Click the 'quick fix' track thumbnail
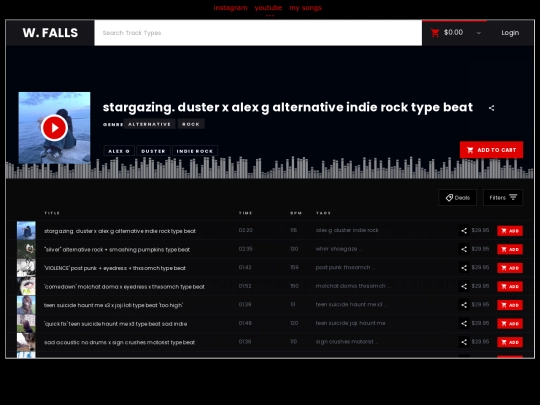The image size is (540, 405). point(26,324)
